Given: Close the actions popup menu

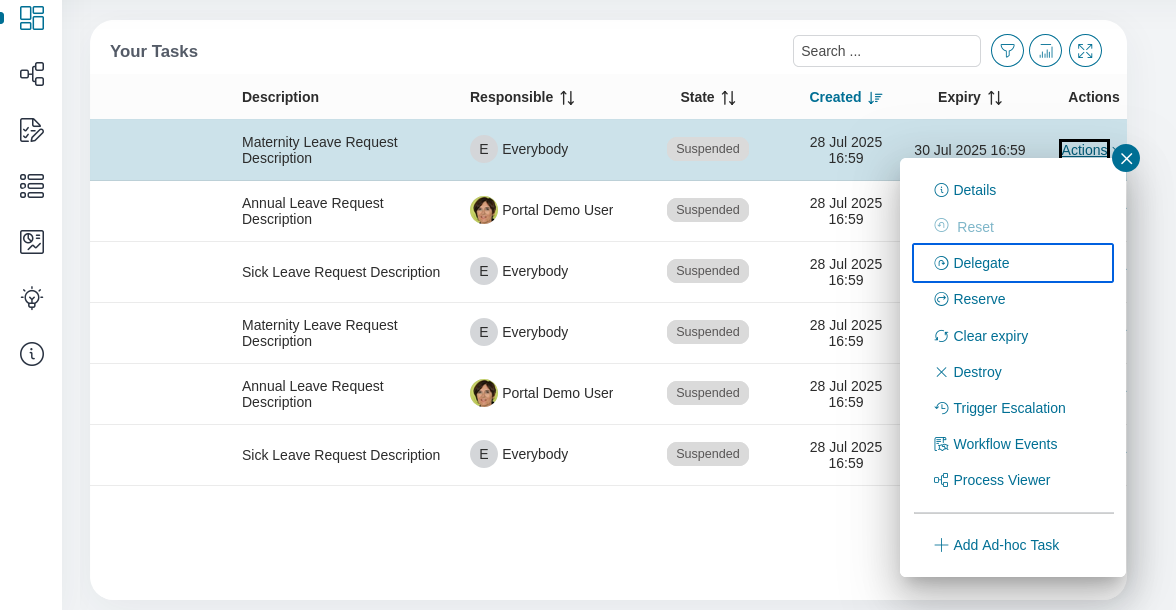Looking at the screenshot, I should point(1126,158).
